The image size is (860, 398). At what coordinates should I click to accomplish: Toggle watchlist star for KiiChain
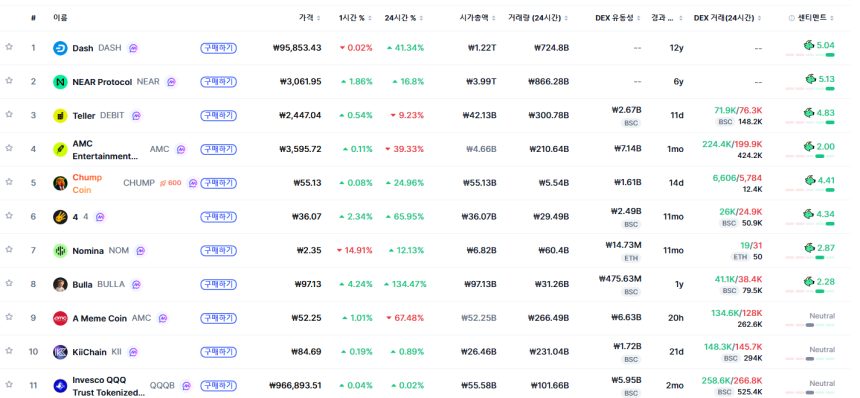[x=9, y=351]
